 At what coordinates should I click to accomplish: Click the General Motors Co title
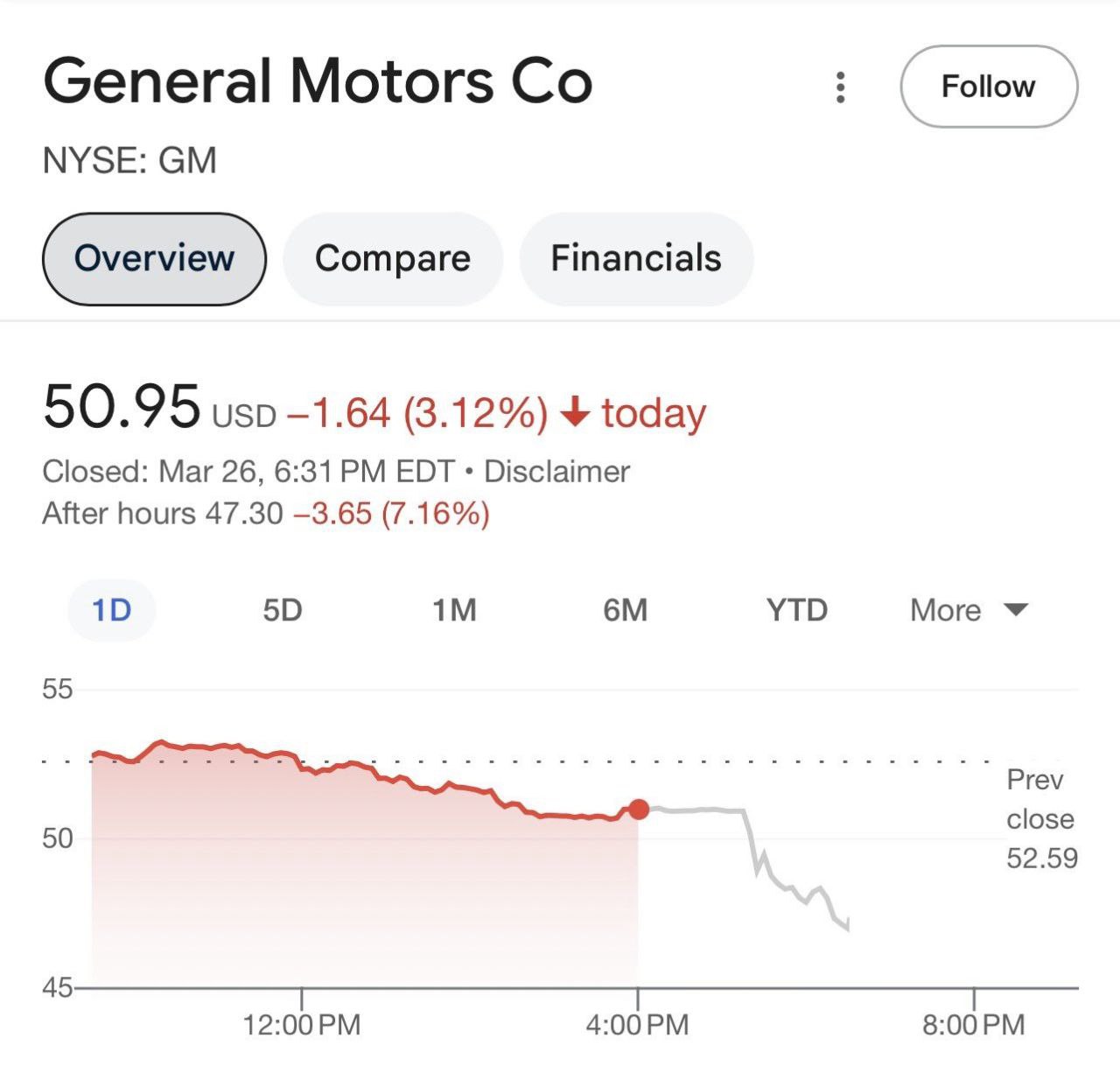318,81
